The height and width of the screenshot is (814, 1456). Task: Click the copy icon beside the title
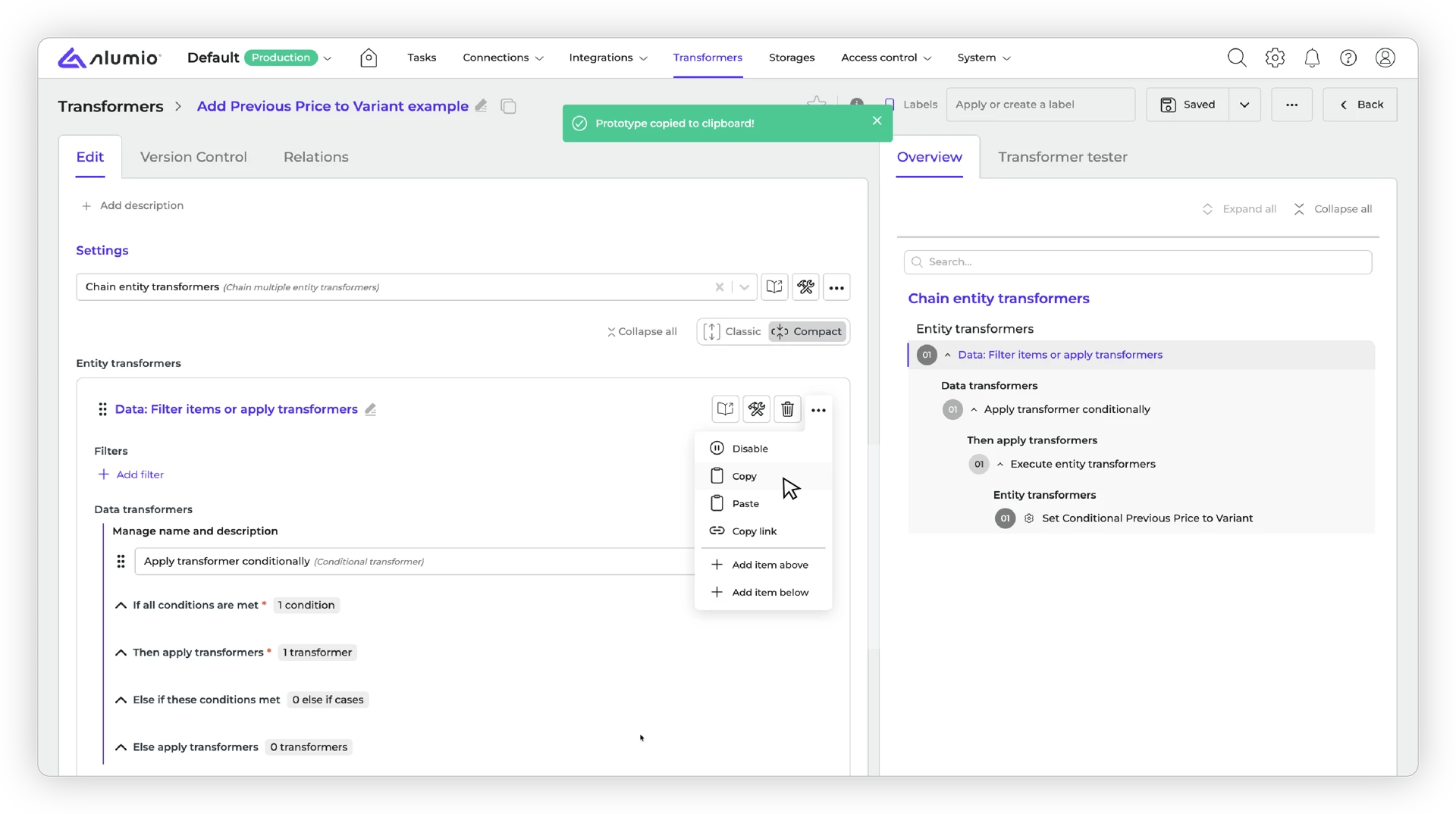(x=509, y=106)
